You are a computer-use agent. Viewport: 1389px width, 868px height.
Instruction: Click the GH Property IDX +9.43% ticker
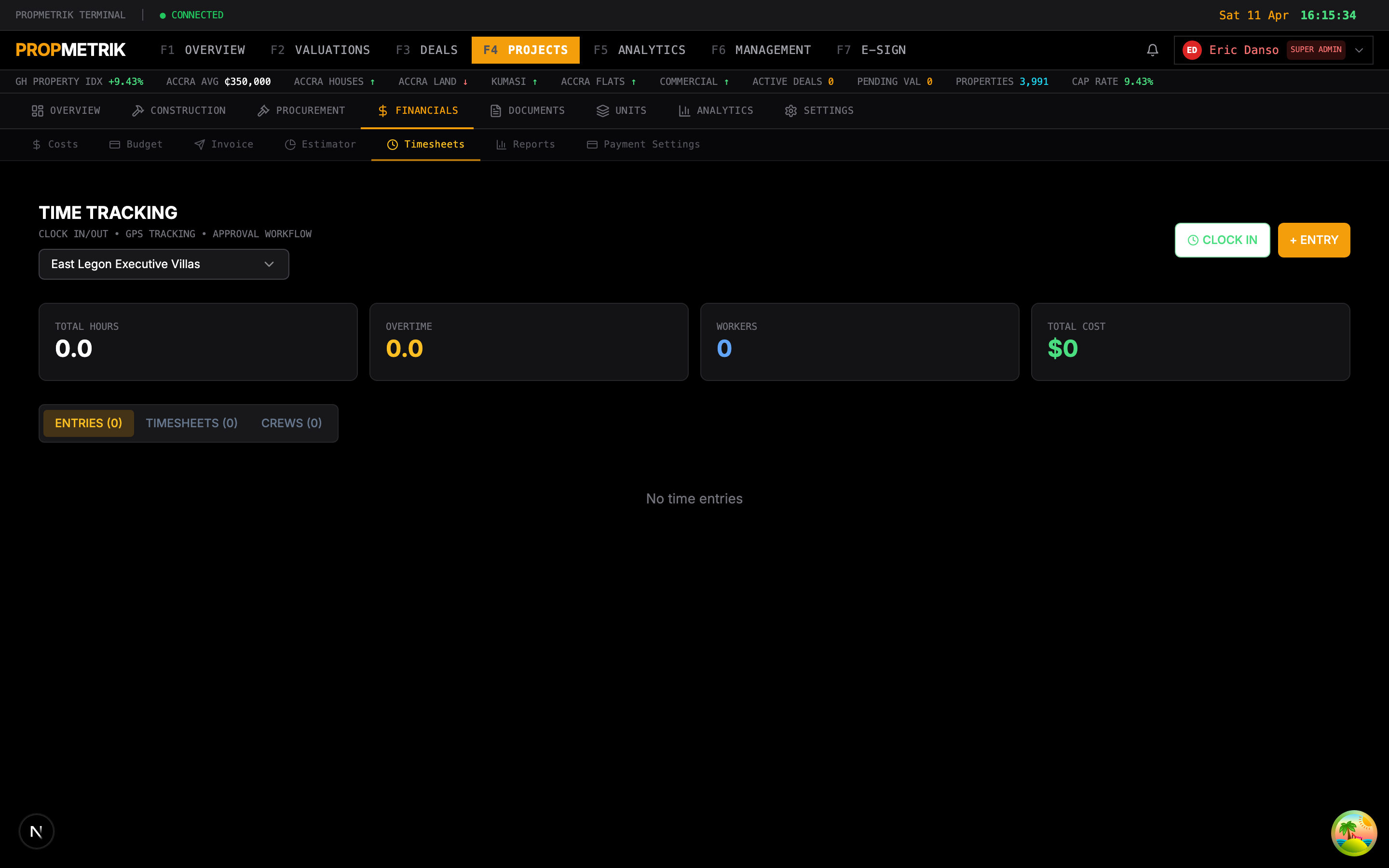click(79, 81)
